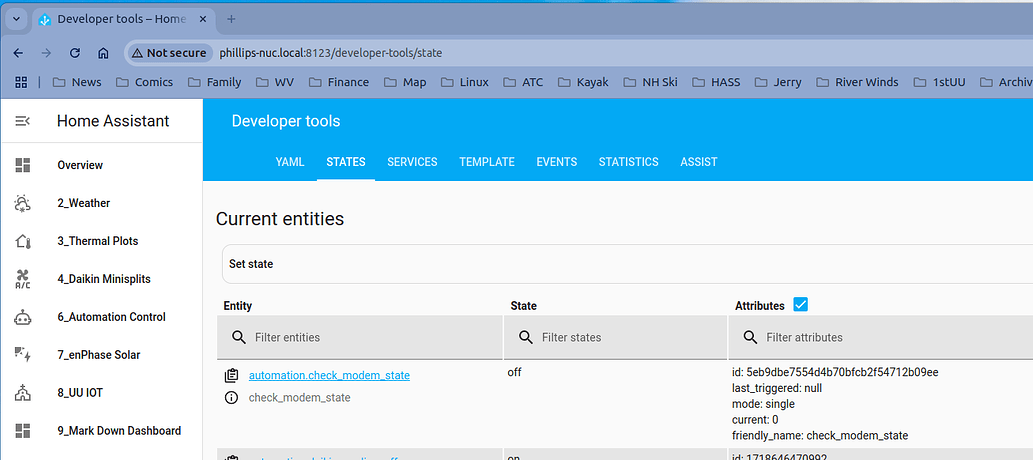
Task: Open the Overview dashboard icon
Action: point(22,165)
